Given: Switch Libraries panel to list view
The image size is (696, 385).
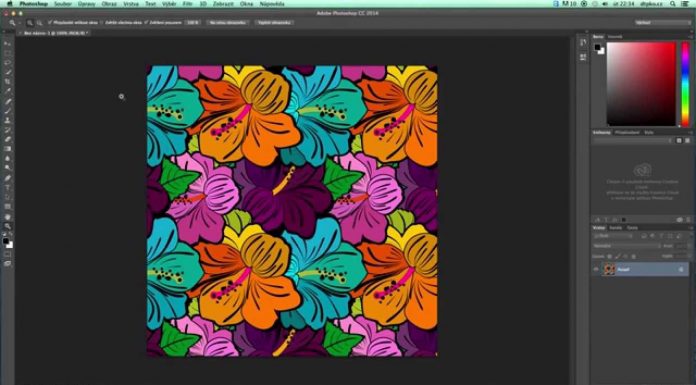Looking at the screenshot, I should [x=687, y=140].
